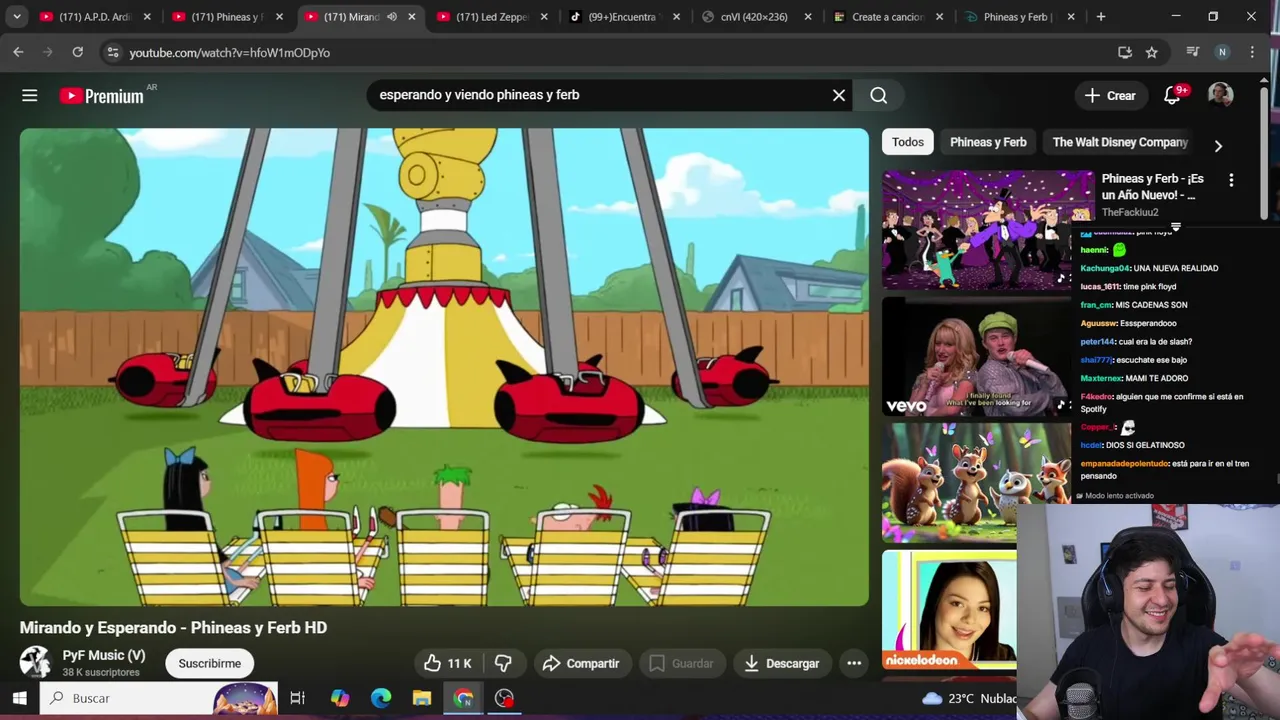Switch to the Led Zeppelin tab

pyautogui.click(x=491, y=17)
